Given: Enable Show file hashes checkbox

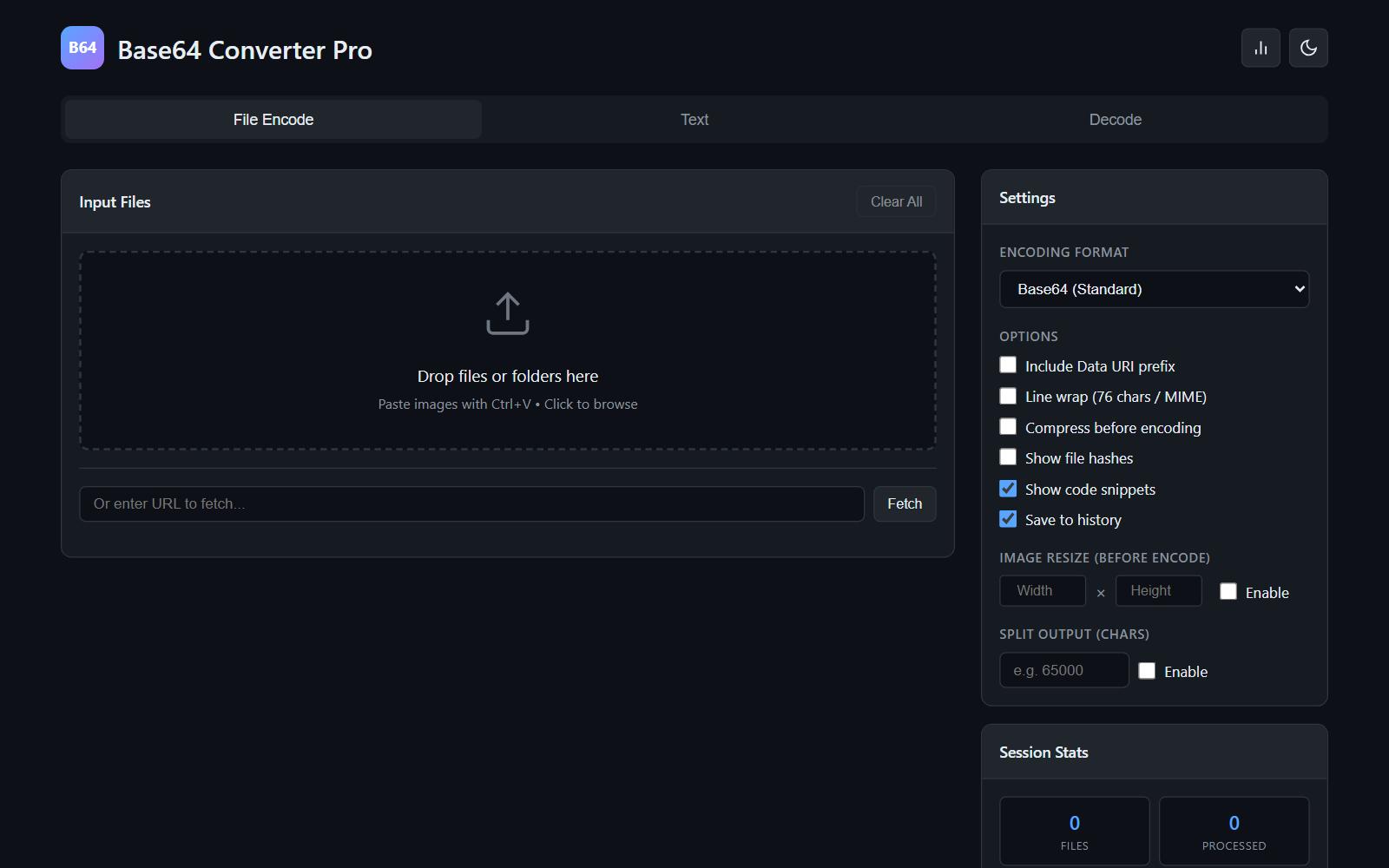Looking at the screenshot, I should [1008, 457].
